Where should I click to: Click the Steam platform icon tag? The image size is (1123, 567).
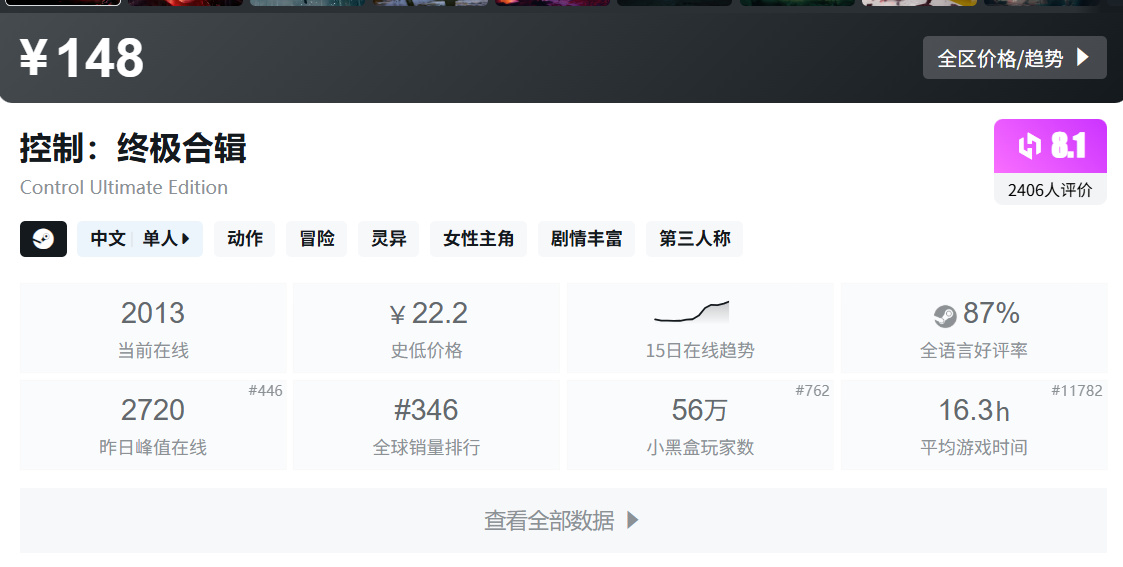tap(43, 238)
